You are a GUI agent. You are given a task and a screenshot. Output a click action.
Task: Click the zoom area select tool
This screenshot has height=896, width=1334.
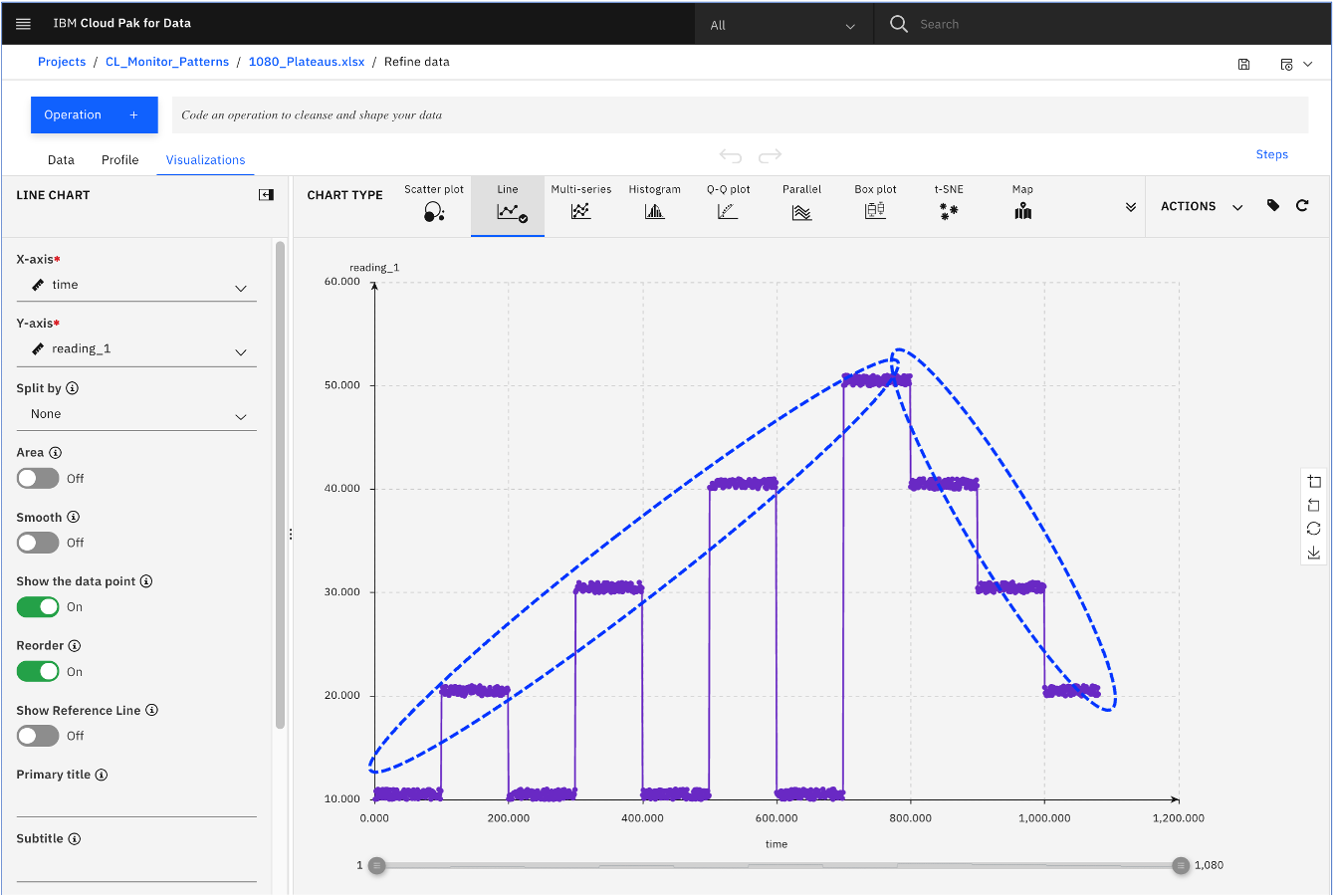point(1314,482)
